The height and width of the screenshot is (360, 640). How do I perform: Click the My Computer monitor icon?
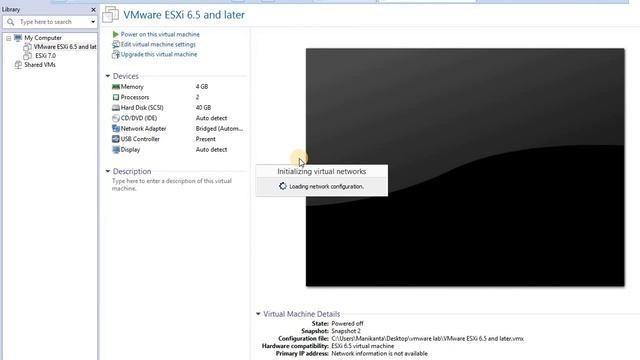click(x=18, y=38)
